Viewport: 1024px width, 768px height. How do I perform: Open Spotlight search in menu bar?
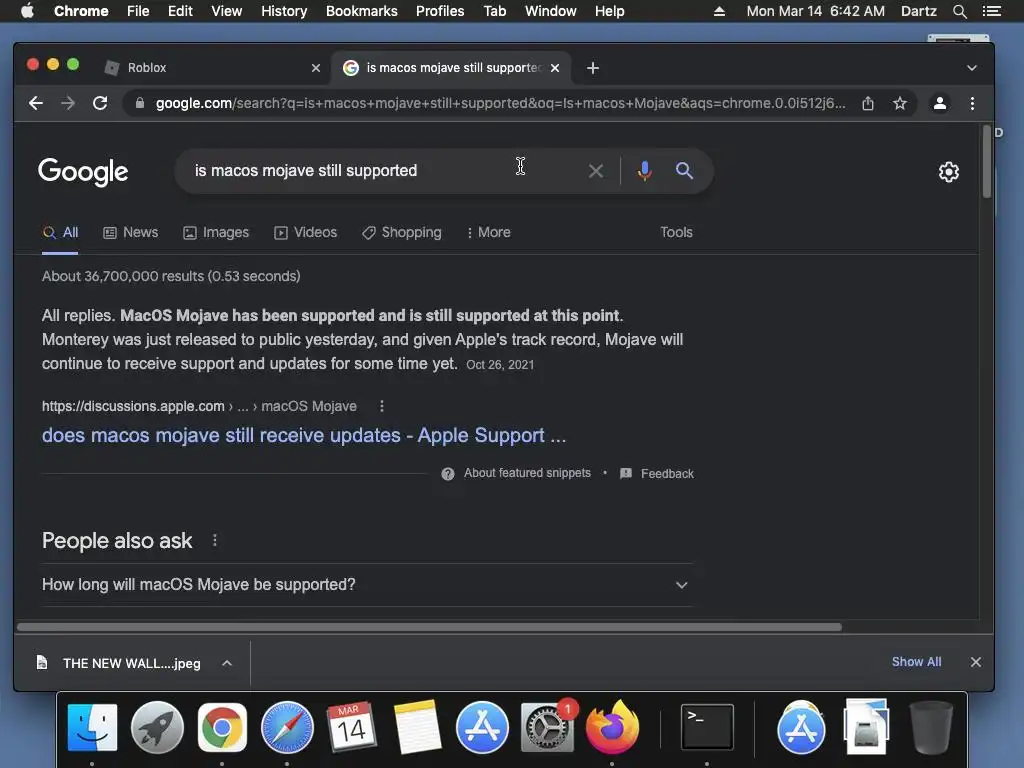[x=959, y=11]
